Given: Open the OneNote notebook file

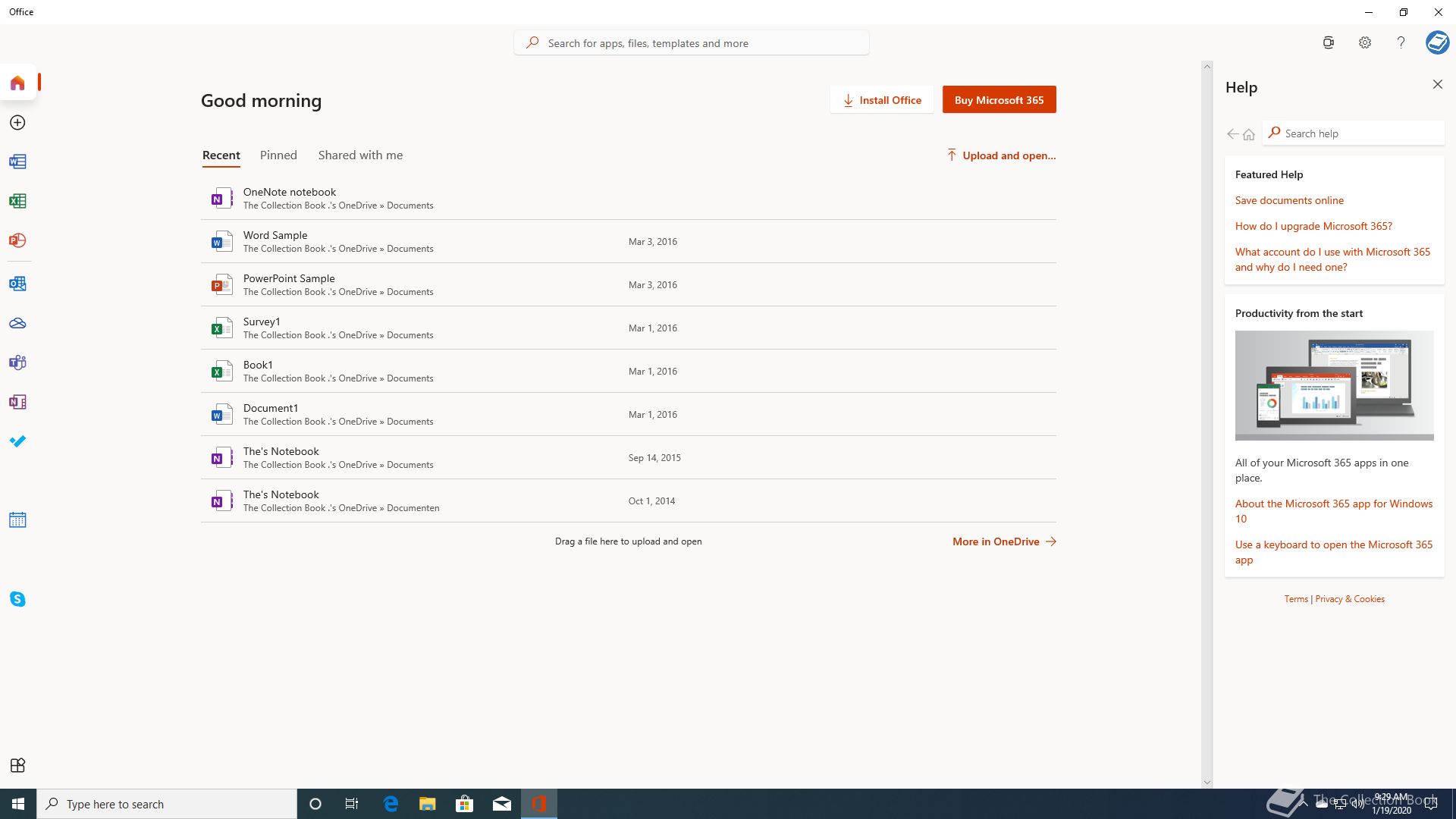Looking at the screenshot, I should coord(628,198).
